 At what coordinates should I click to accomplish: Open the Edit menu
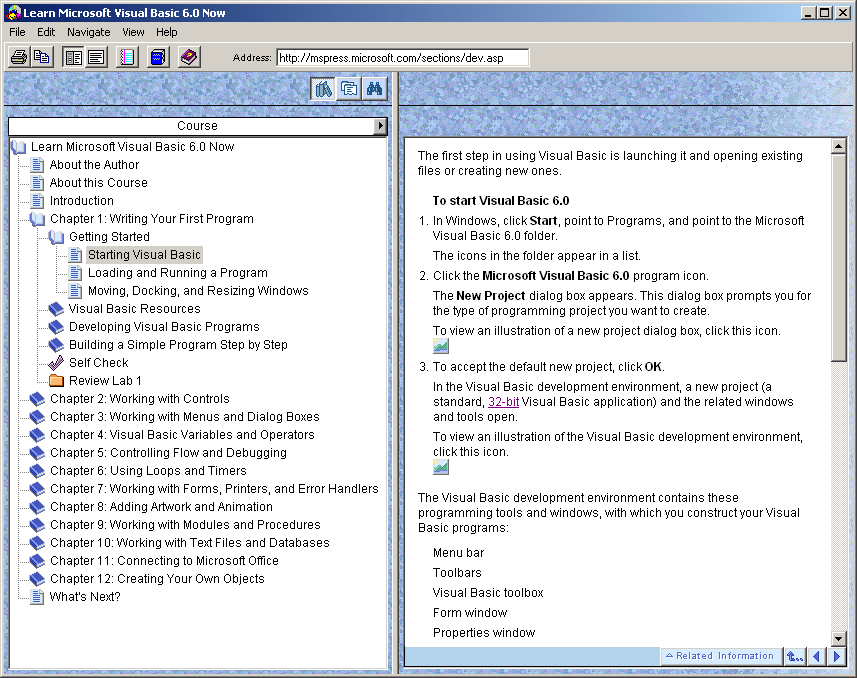[46, 32]
